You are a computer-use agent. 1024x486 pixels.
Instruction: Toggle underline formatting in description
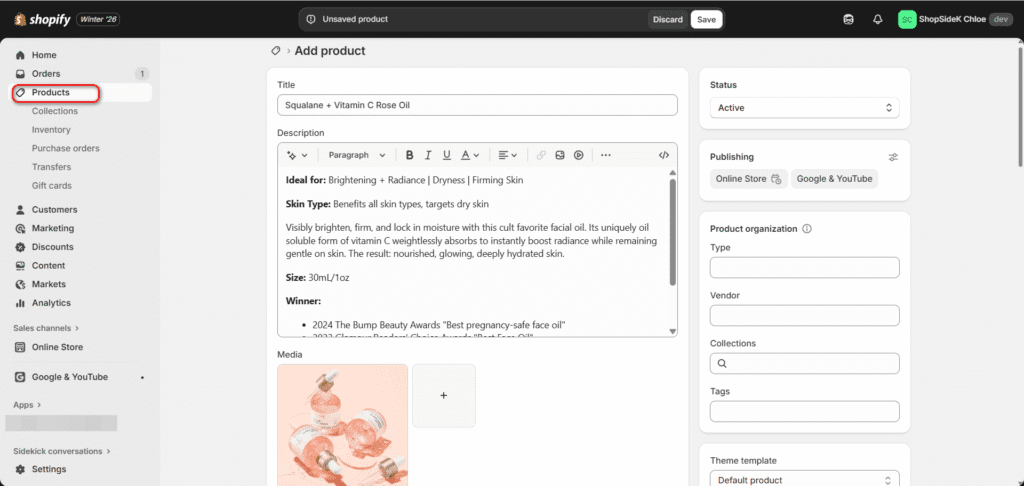447,155
